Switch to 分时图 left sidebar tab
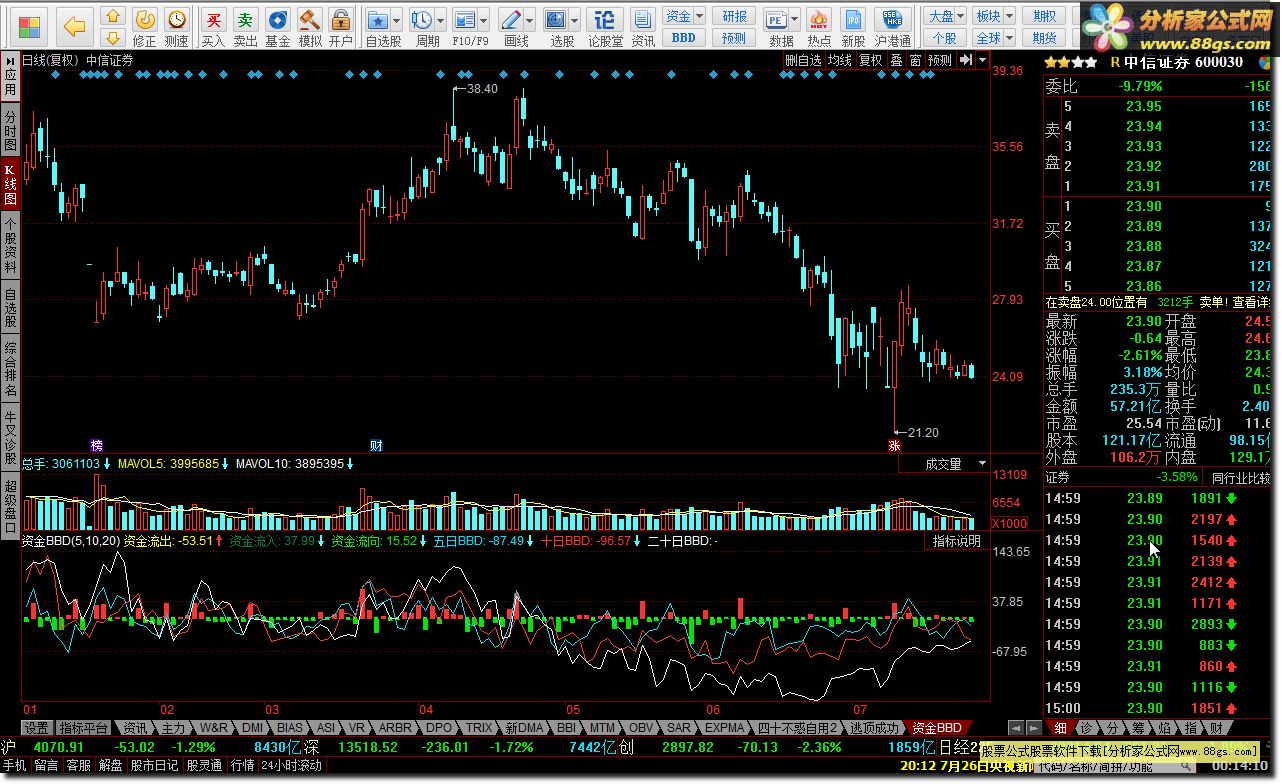The height and width of the screenshot is (784, 1282). point(10,131)
